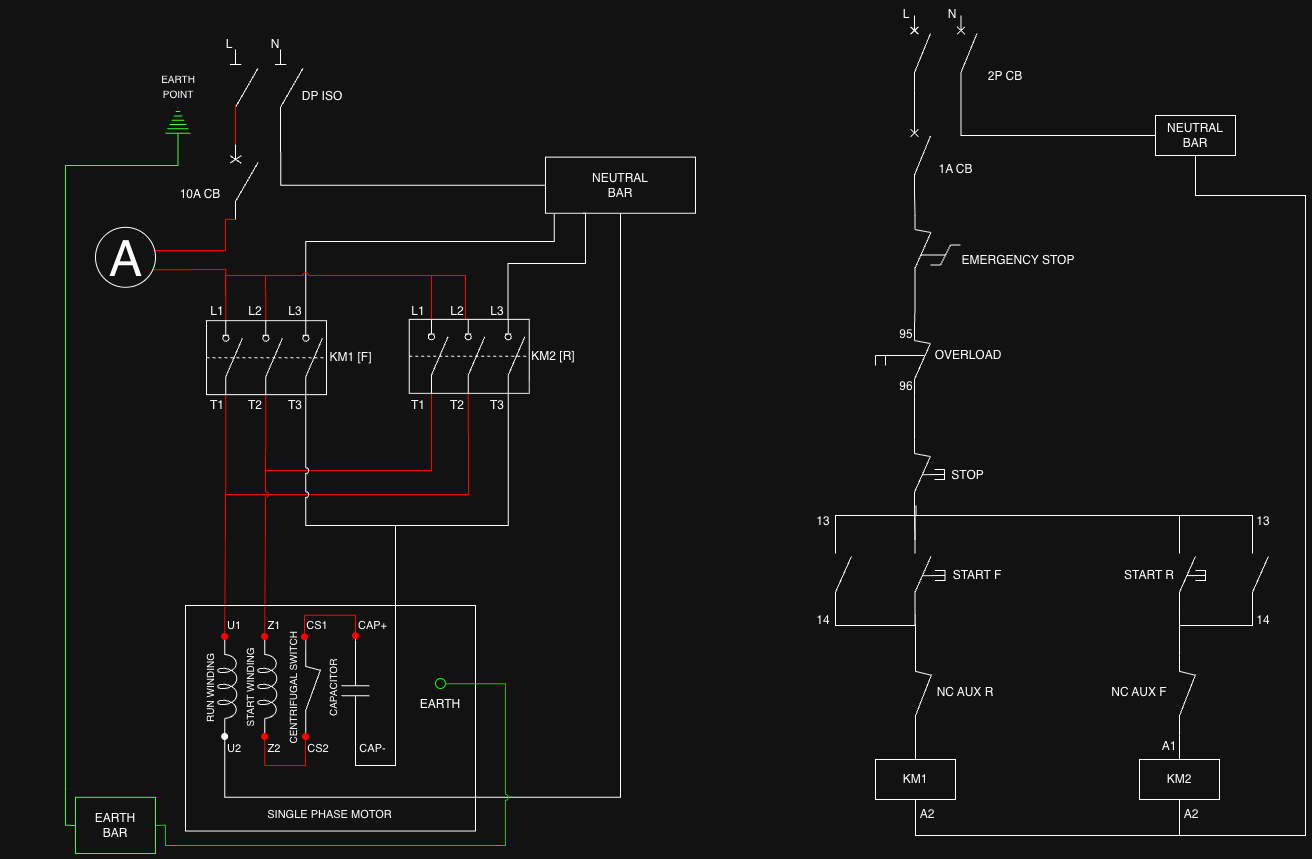The height and width of the screenshot is (859, 1312).
Task: Click the 10A CB label
Action: pyautogui.click(x=200, y=194)
